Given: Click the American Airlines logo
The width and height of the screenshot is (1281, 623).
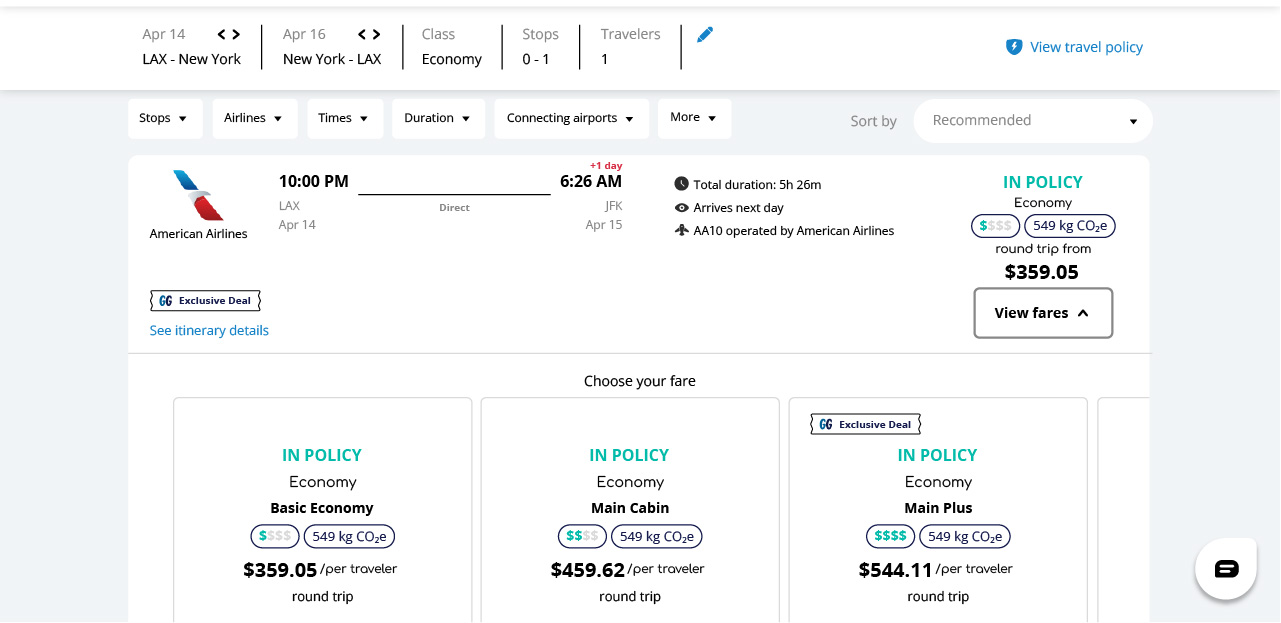Looking at the screenshot, I should pyautogui.click(x=198, y=195).
